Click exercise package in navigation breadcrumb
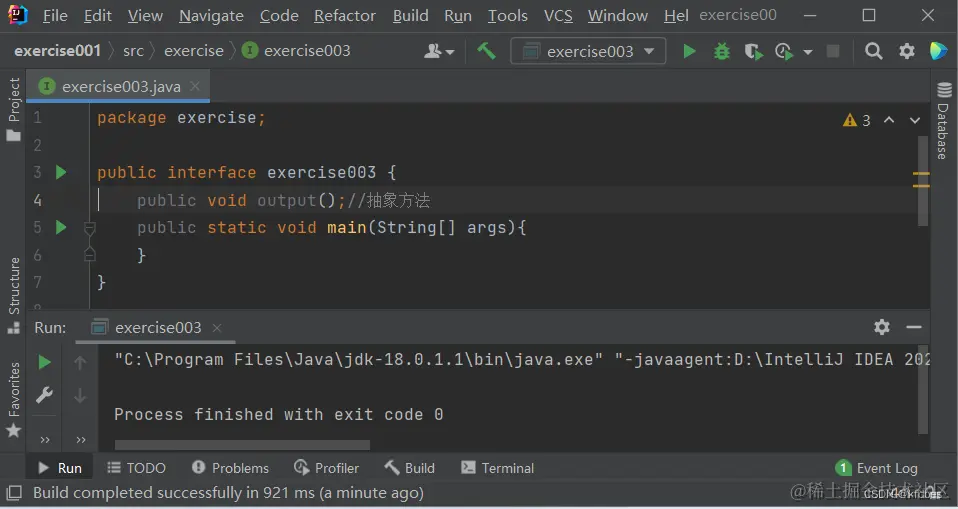 pyautogui.click(x=194, y=51)
